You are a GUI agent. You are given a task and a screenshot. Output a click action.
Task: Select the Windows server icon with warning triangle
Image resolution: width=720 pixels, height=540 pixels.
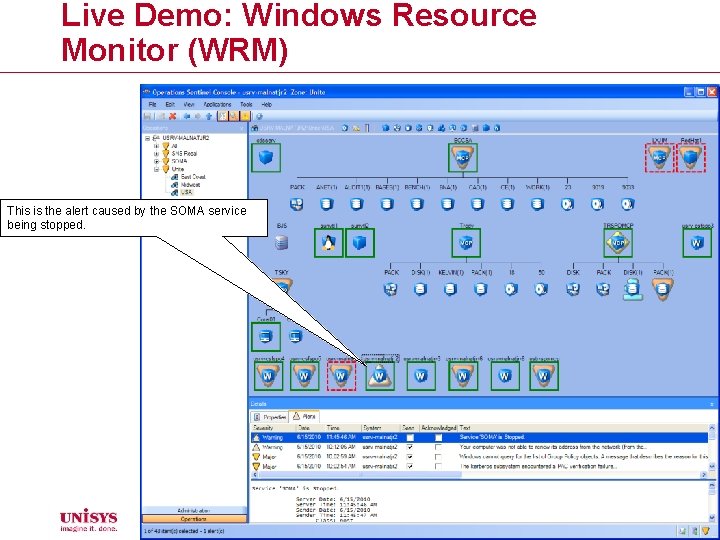coord(380,376)
